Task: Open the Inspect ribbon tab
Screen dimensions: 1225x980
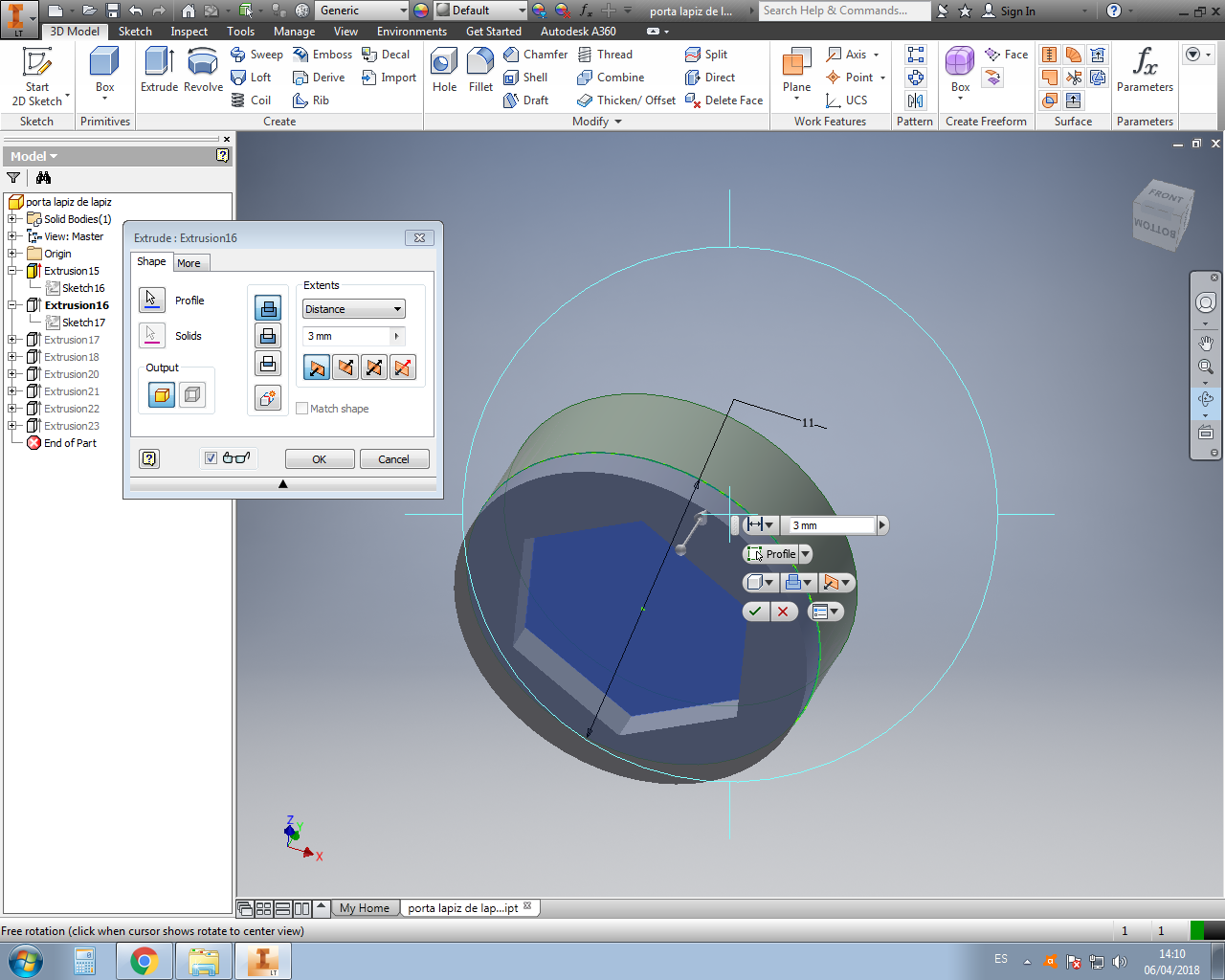Action: tap(189, 32)
